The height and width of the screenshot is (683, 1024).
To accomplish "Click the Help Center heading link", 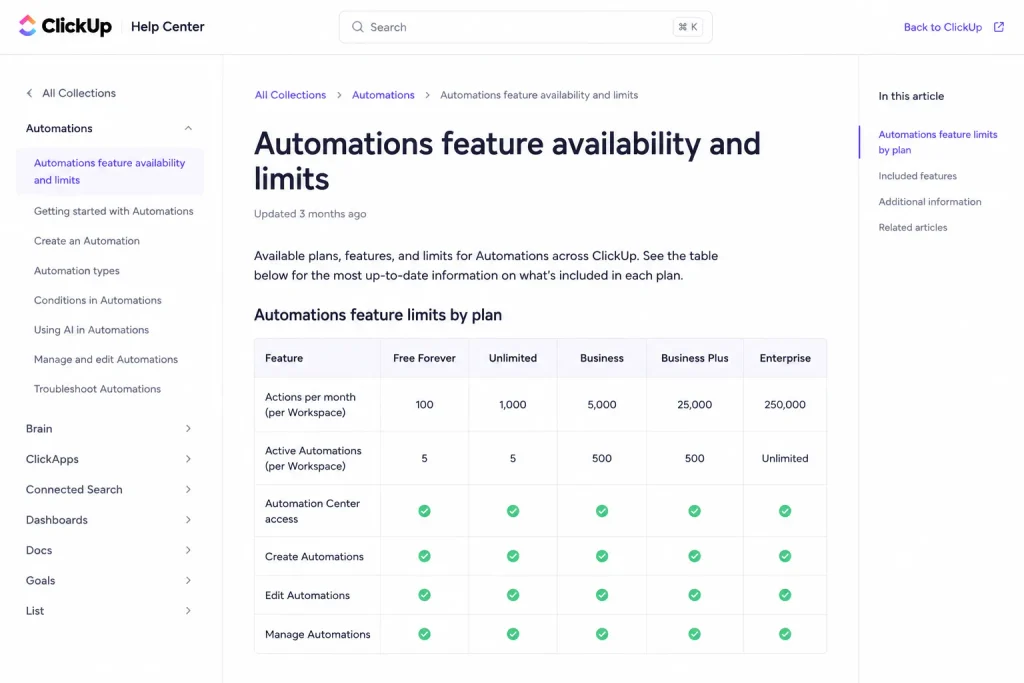I will [x=168, y=27].
